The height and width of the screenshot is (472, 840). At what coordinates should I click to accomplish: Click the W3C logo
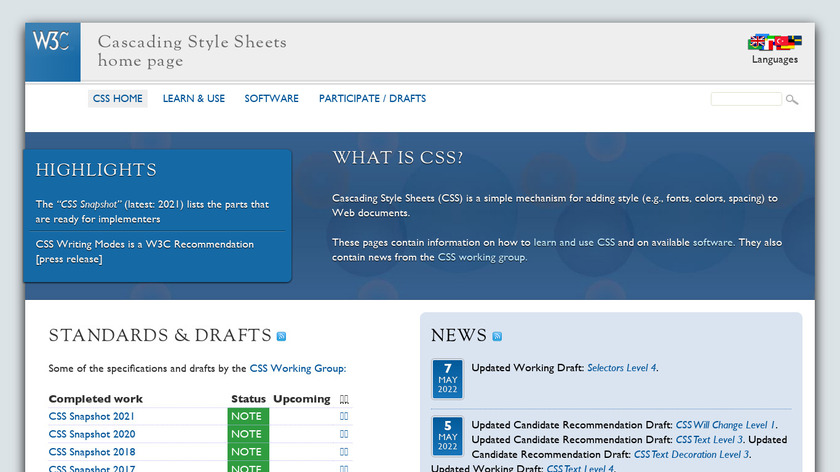52,51
